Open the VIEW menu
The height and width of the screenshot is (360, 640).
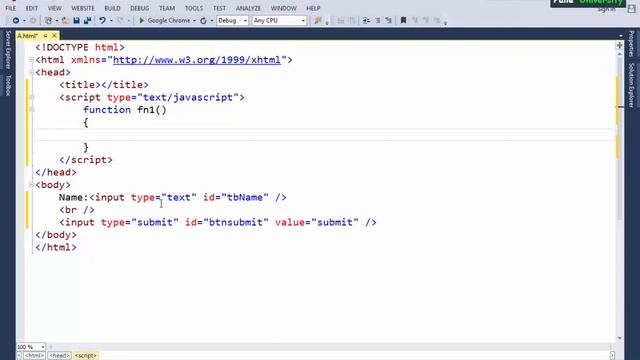[x=54, y=8]
